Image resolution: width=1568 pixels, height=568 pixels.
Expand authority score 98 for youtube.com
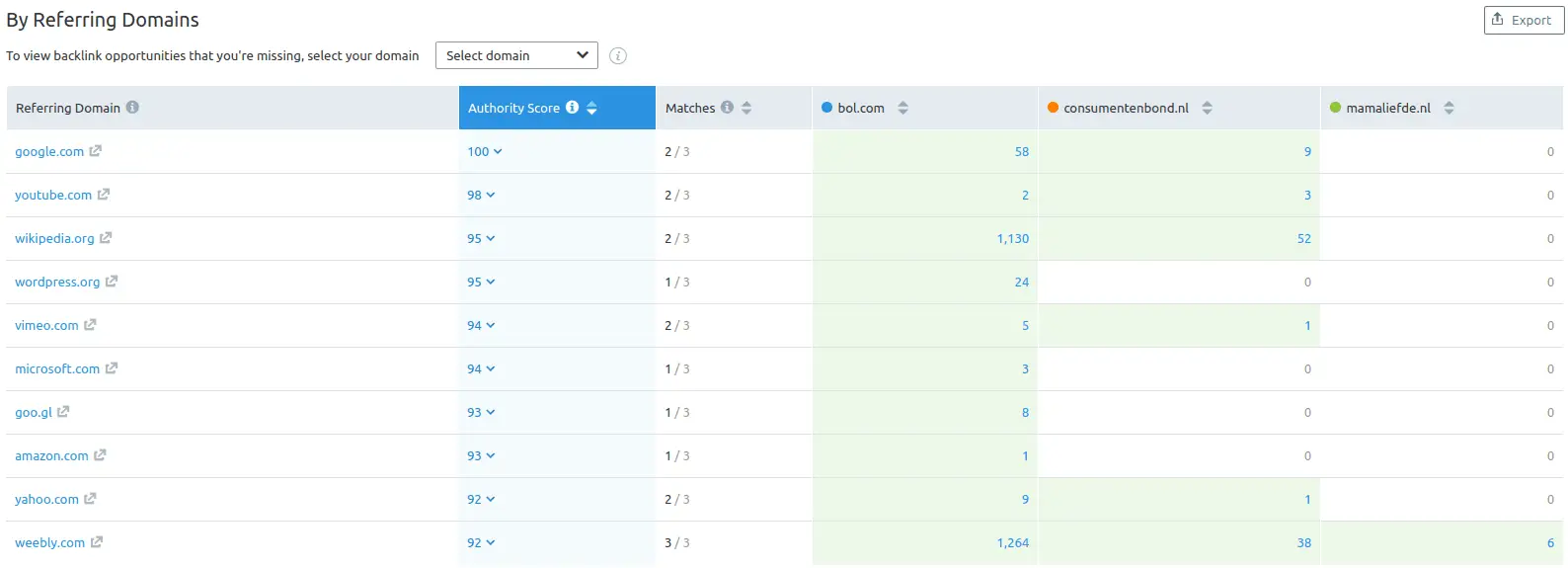(481, 195)
